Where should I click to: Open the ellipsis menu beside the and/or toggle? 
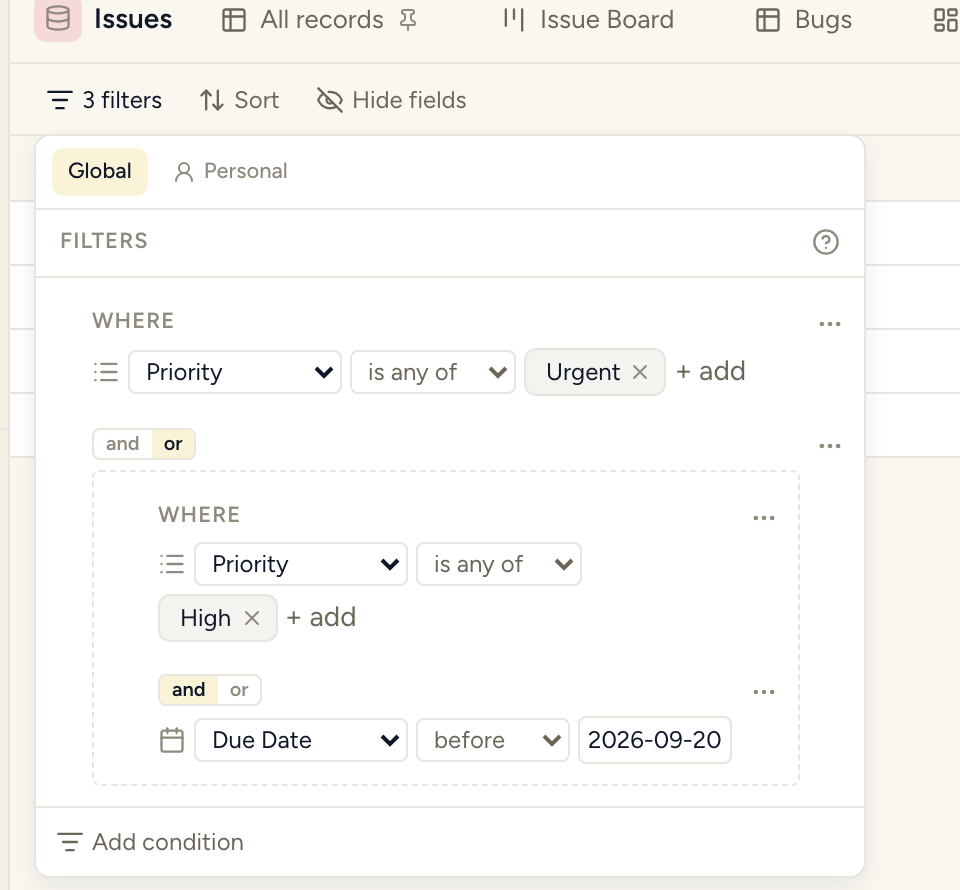click(x=830, y=446)
